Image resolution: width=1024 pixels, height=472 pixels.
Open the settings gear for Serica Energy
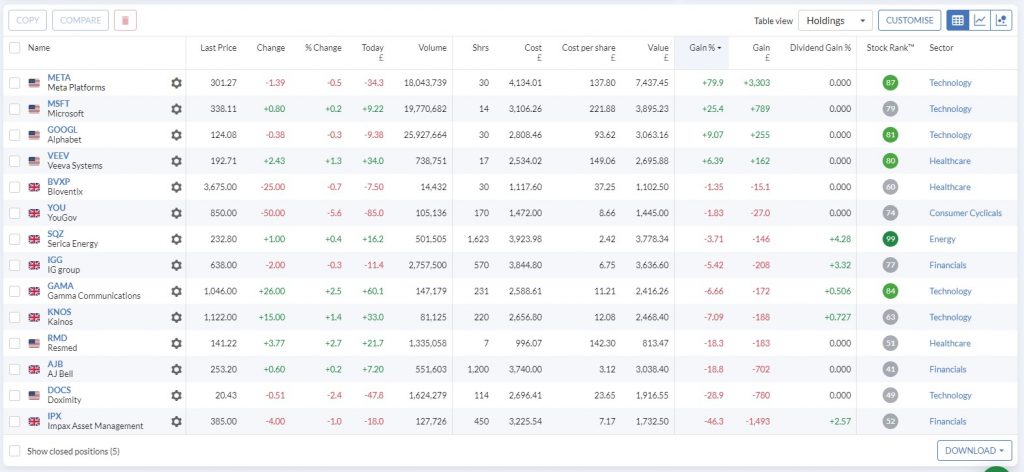[176, 239]
